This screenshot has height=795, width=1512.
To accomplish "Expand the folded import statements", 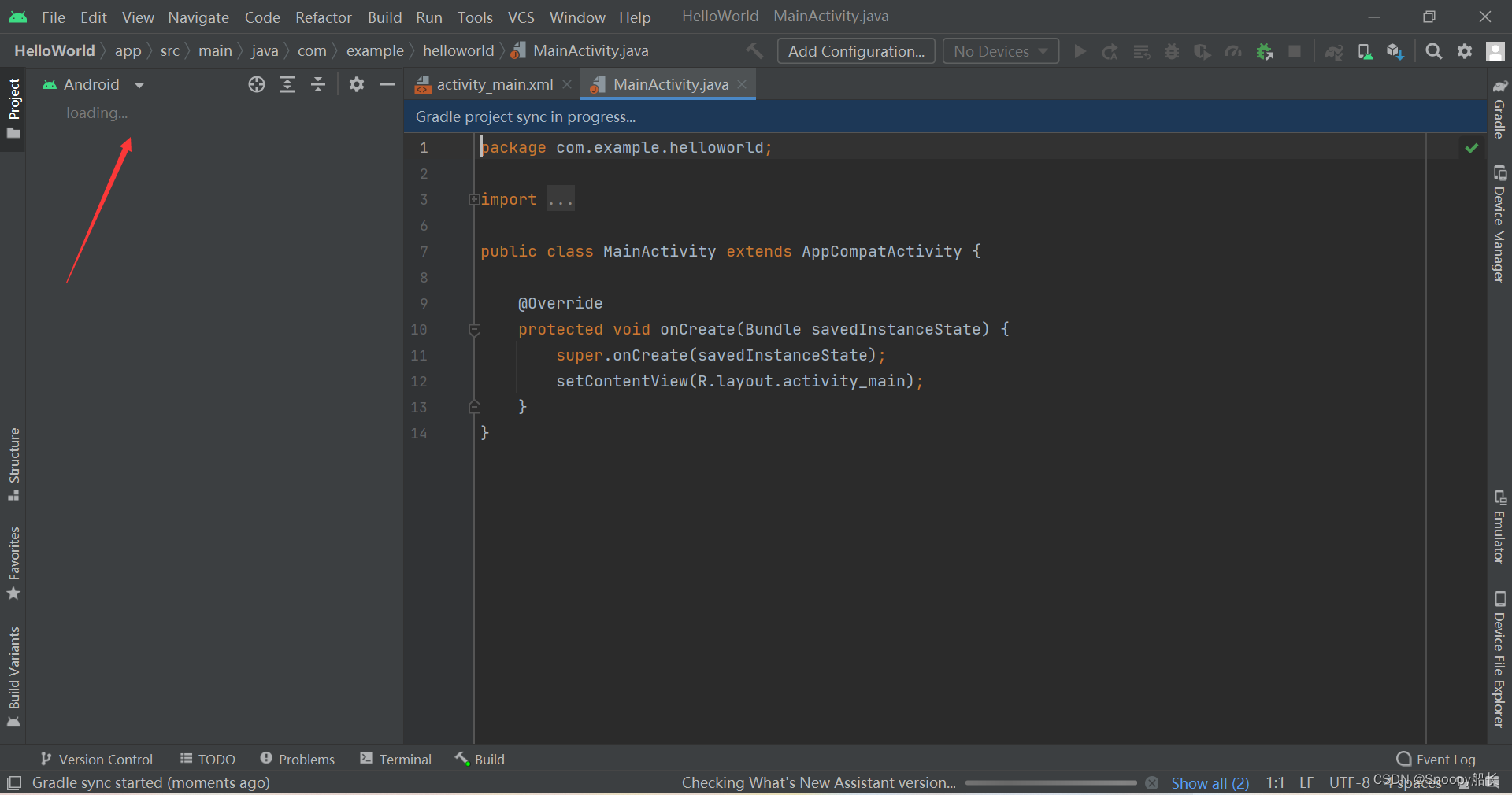I will coord(474,200).
